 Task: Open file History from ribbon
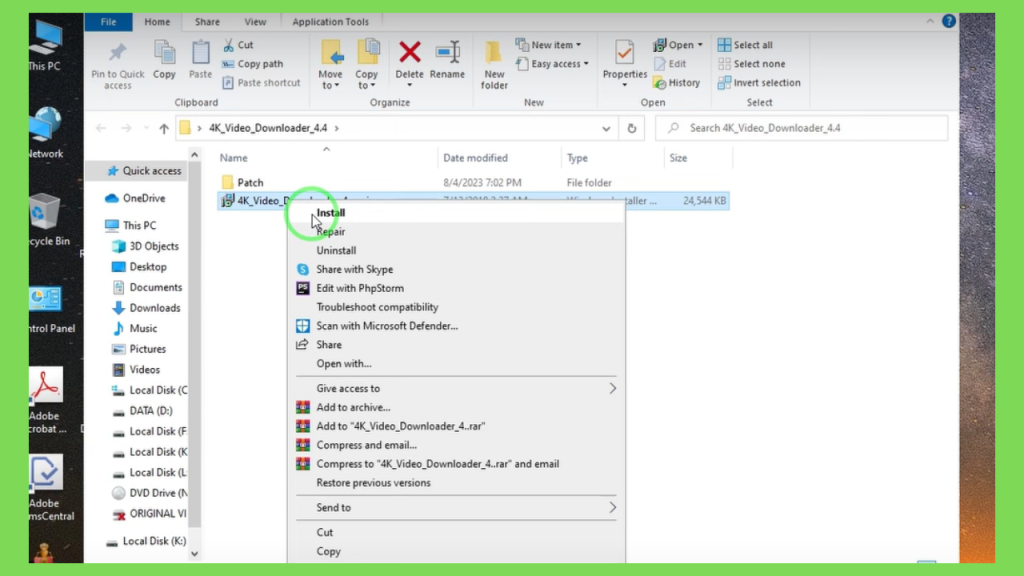(x=677, y=83)
